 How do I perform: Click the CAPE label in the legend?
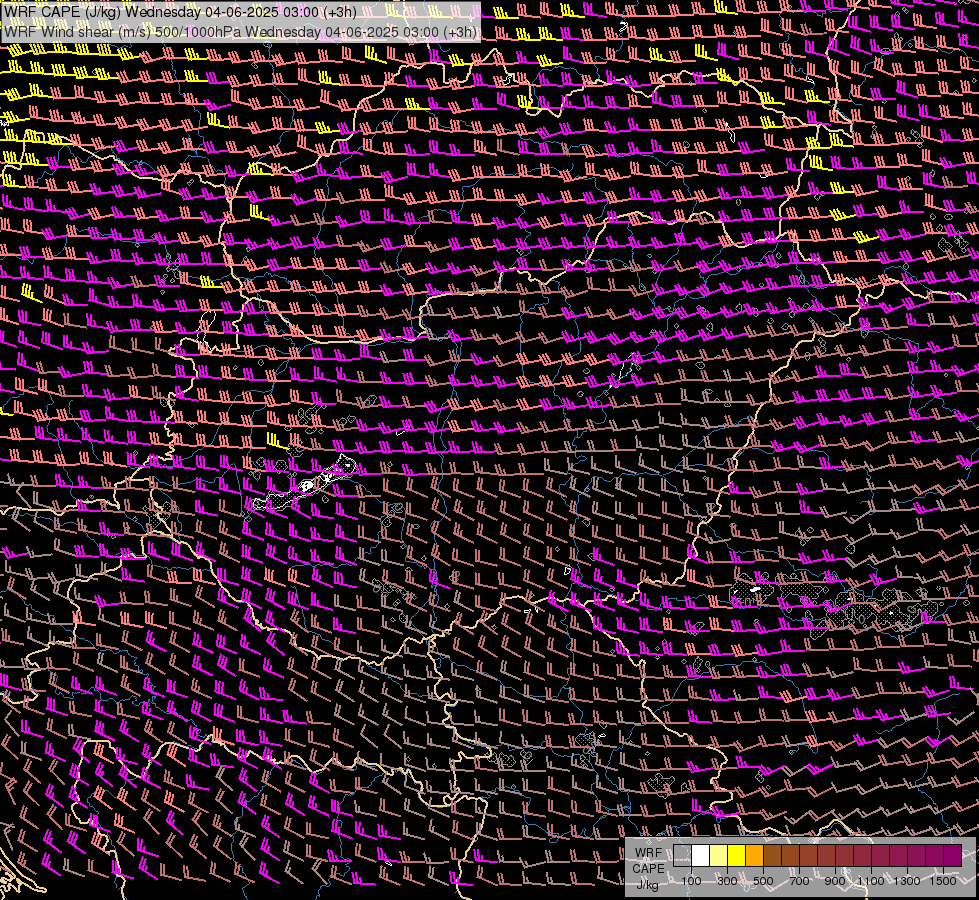click(648, 869)
